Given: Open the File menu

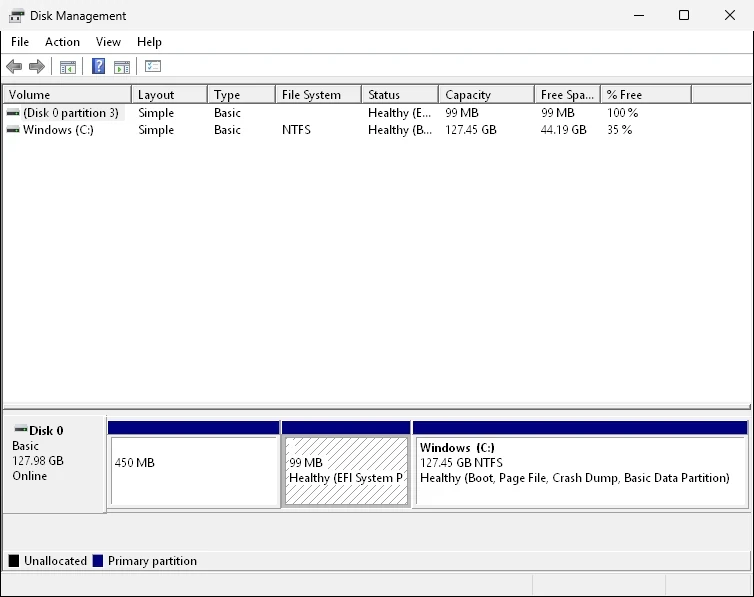Looking at the screenshot, I should coord(20,42).
